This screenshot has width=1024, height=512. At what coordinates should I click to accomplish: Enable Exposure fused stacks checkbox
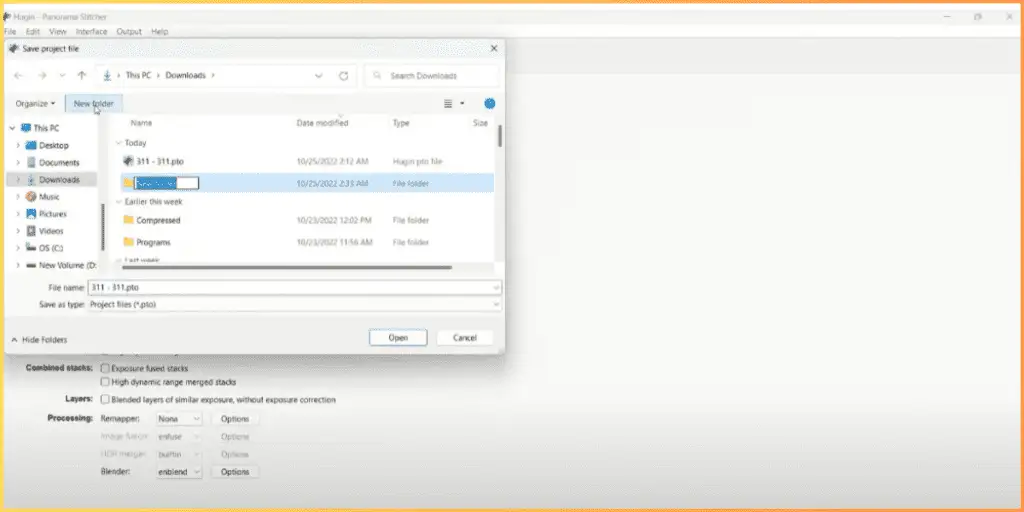[x=104, y=368]
